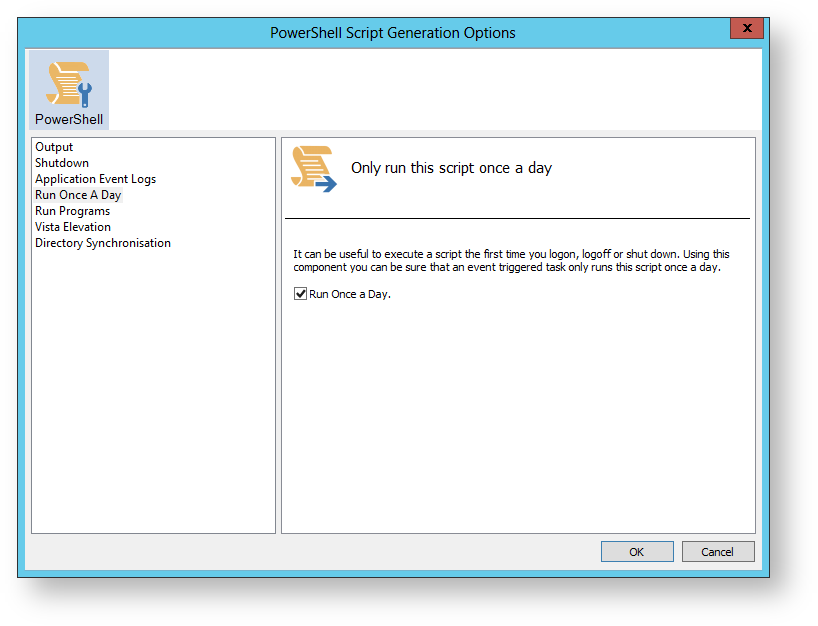The width and height of the screenshot is (818, 626).
Task: Click the dialog title bar text
Action: tap(392, 33)
